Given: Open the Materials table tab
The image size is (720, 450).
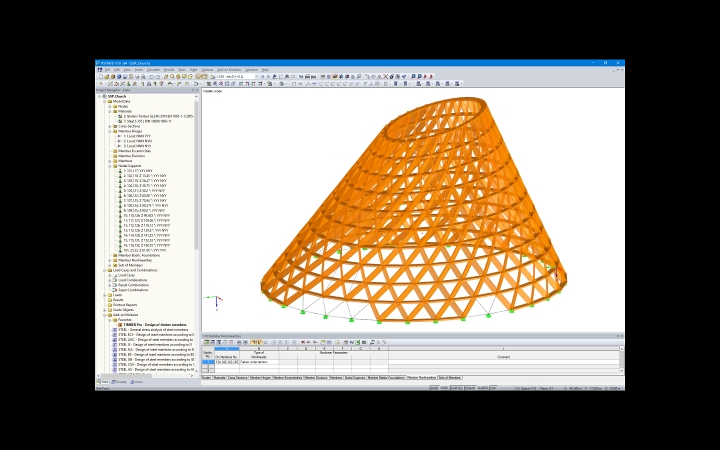Looking at the screenshot, I should tap(219, 377).
